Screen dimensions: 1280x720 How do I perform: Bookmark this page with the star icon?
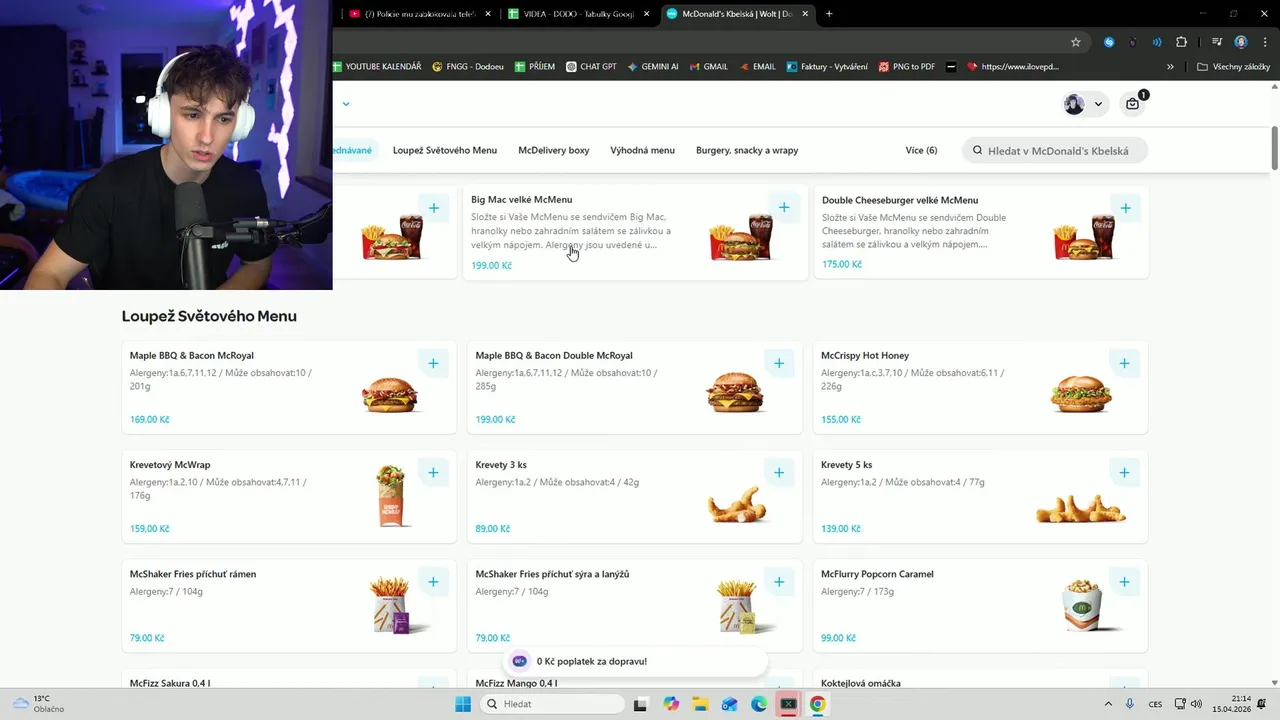point(1076,42)
